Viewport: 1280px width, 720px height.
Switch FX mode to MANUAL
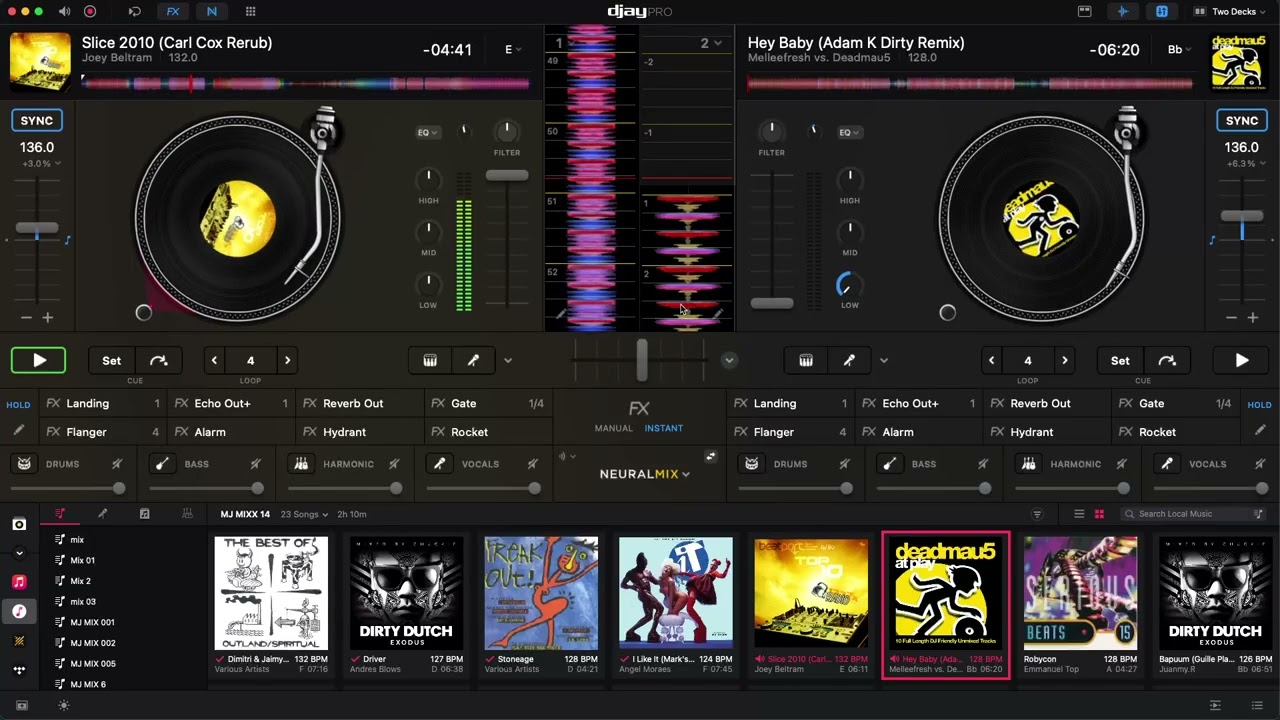[613, 428]
